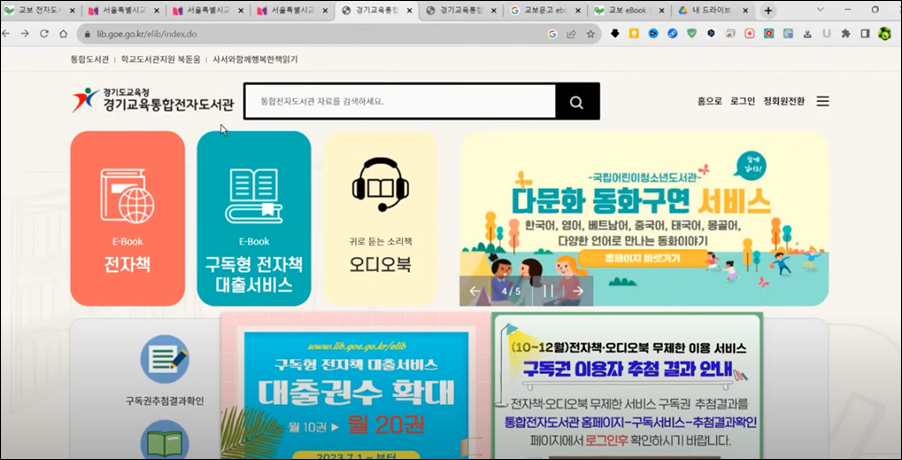
Task: Open the extensions puzzle icon
Action: click(846, 34)
